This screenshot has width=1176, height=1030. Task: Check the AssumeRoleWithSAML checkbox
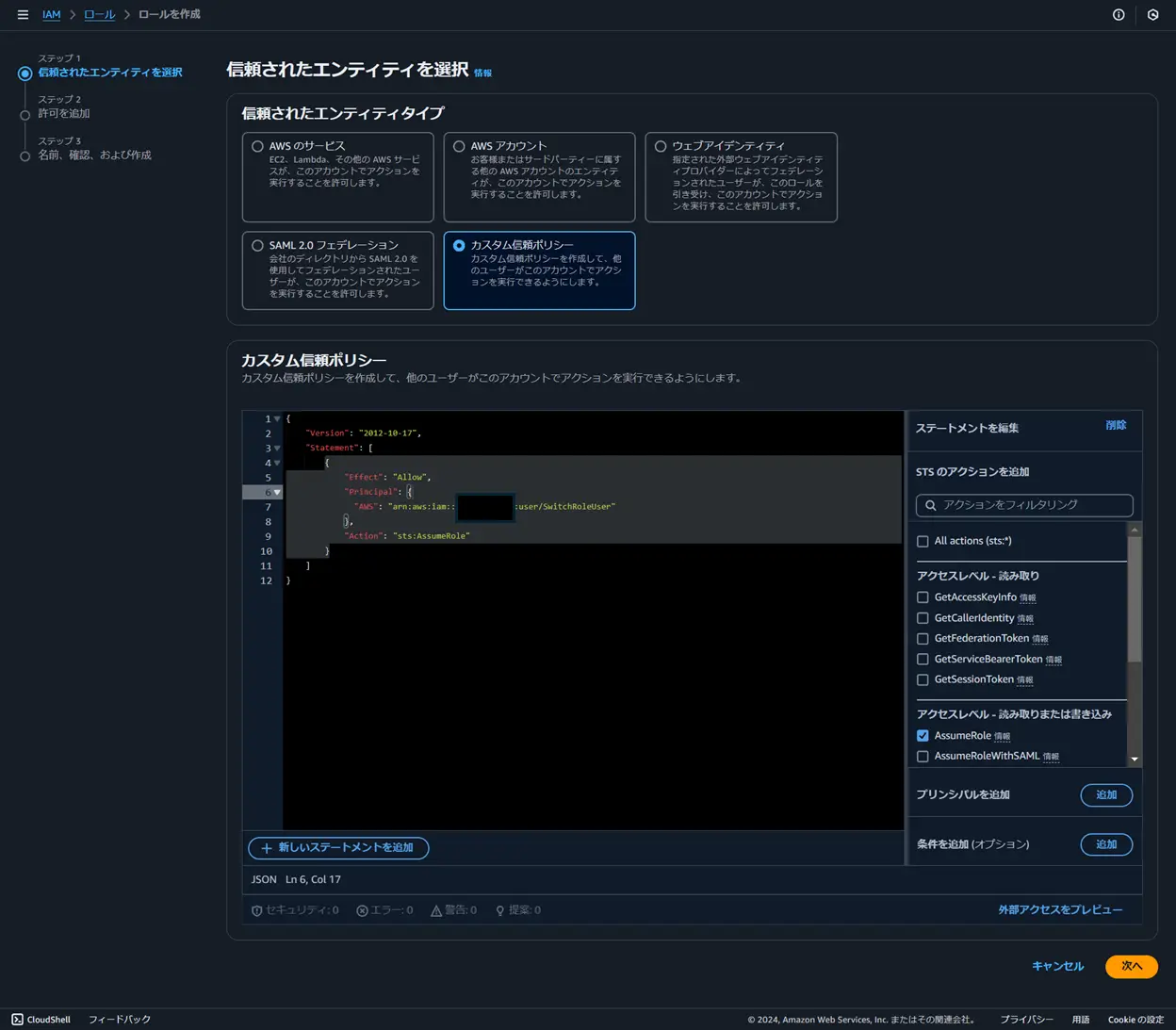[x=923, y=757]
